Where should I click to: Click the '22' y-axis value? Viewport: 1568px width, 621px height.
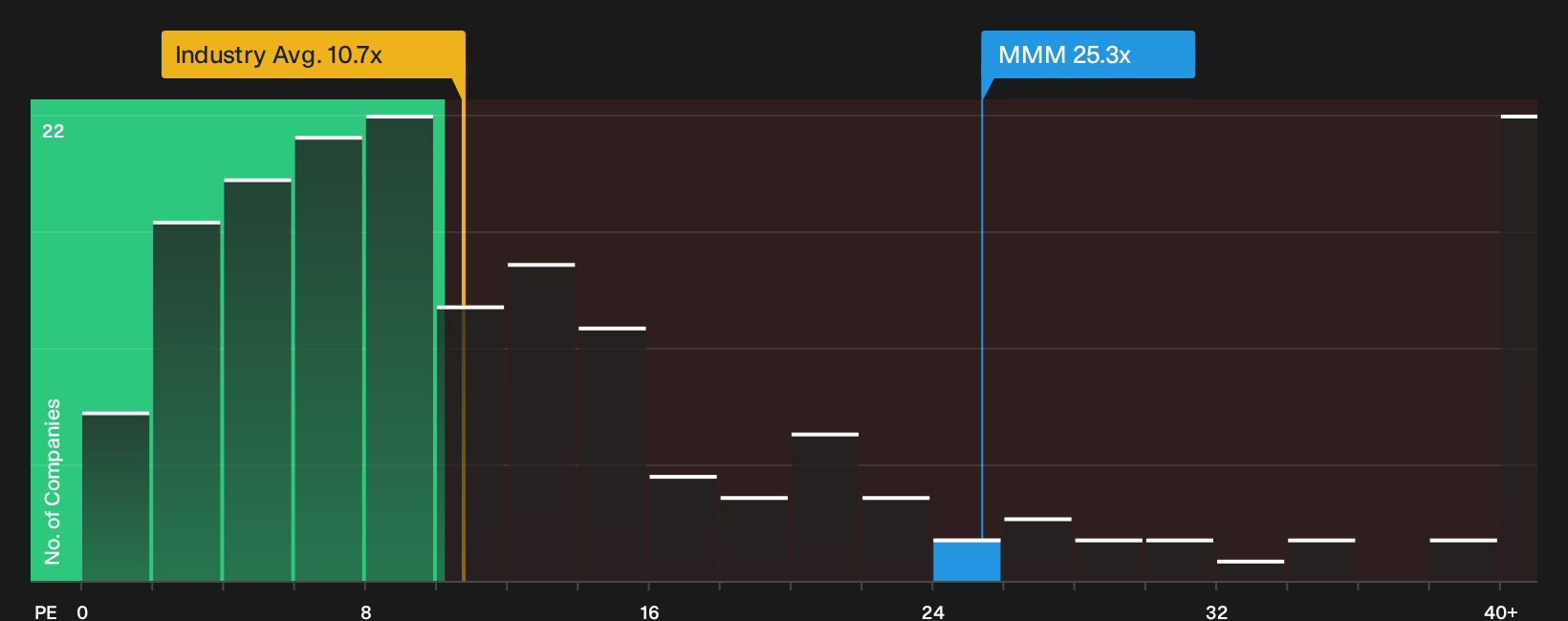[54, 131]
